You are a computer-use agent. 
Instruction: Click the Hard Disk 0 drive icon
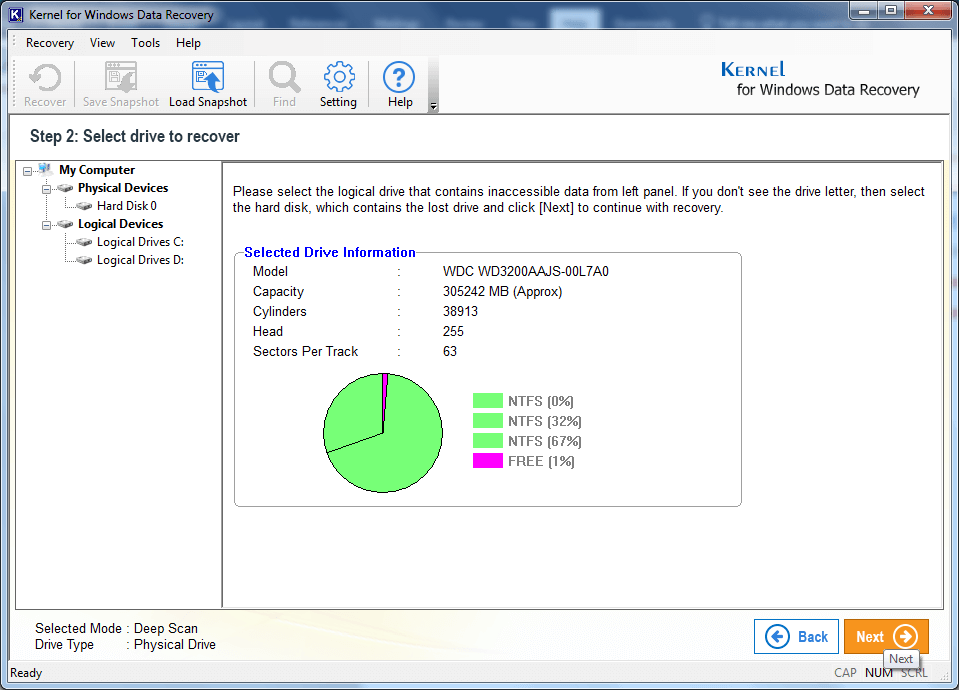84,206
